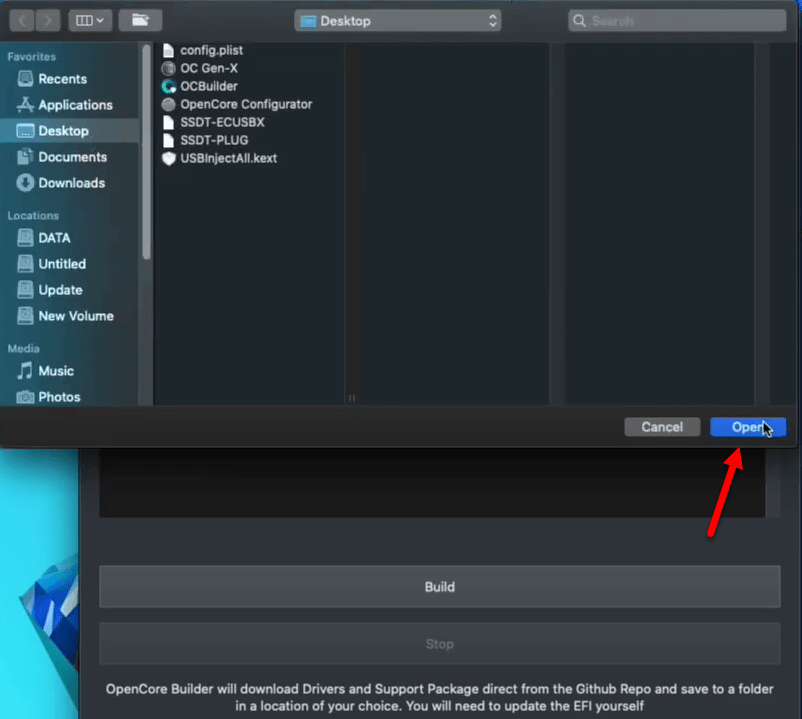Select Recents in the sidebar

tap(69, 79)
